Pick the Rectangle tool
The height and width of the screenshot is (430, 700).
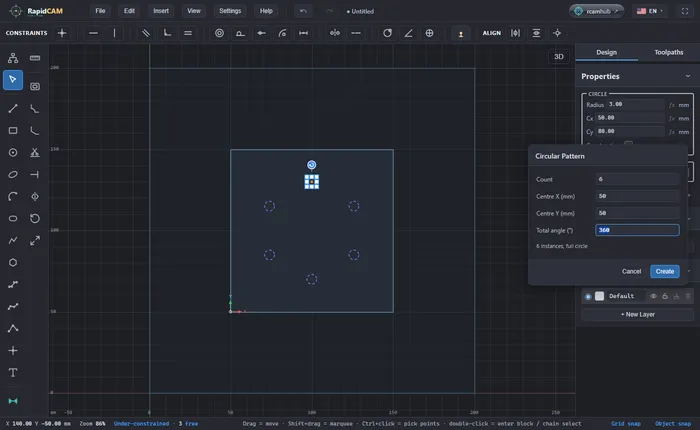coord(13,130)
